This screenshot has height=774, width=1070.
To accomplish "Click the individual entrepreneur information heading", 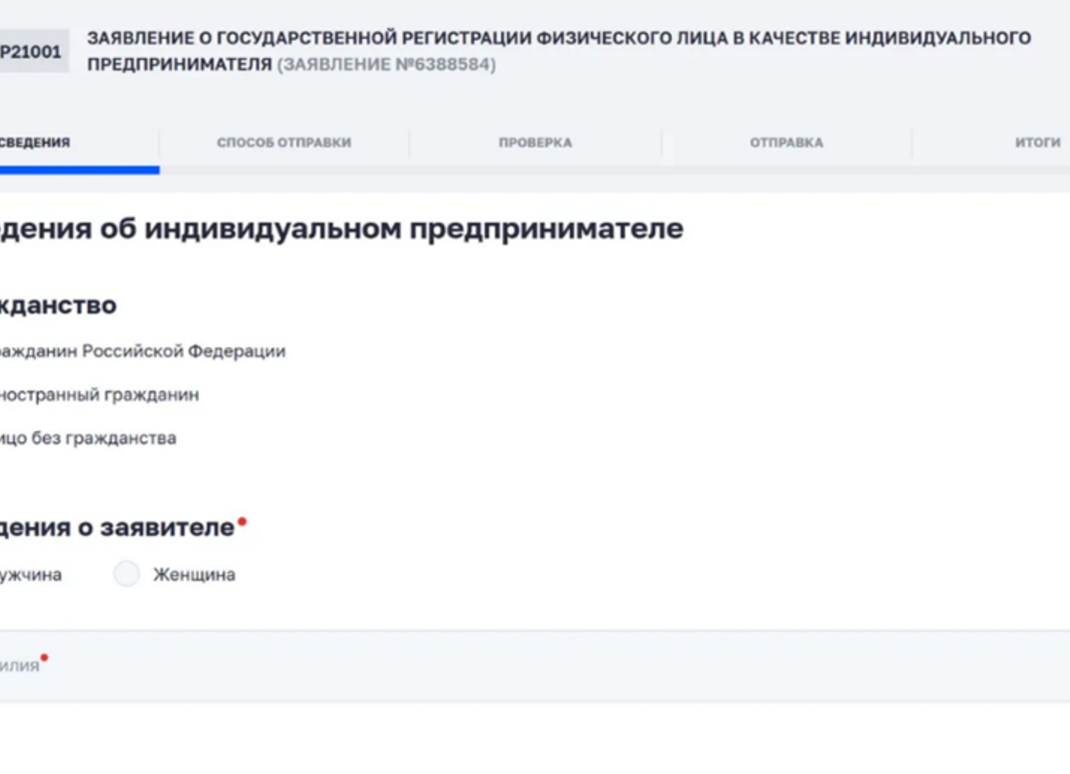I will (340, 229).
